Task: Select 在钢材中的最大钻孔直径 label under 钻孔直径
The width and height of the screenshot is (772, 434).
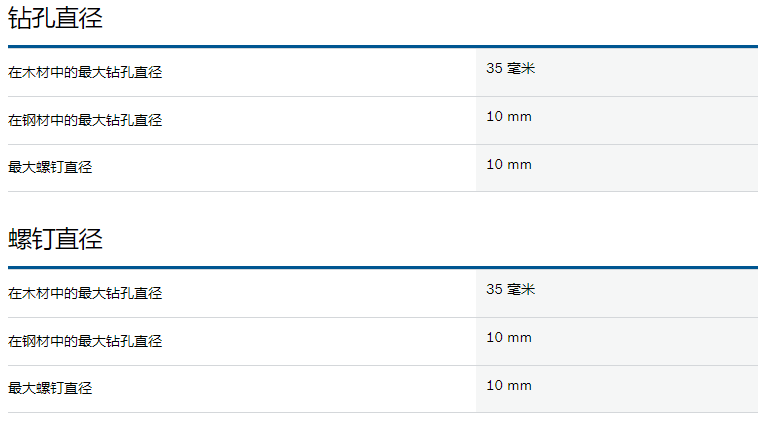Action: coord(85,120)
